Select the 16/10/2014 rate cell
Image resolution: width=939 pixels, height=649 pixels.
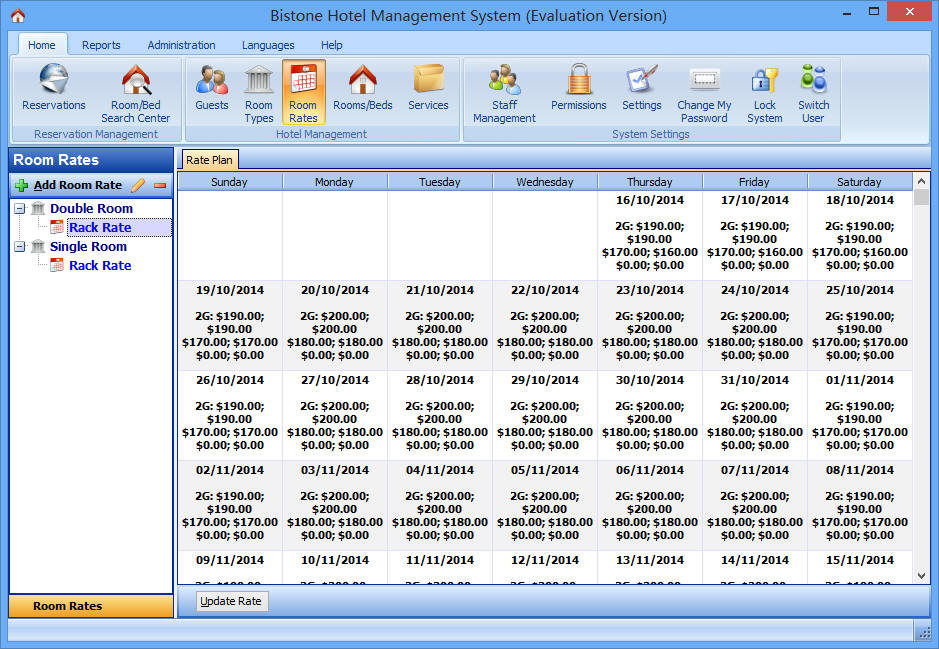click(650, 235)
